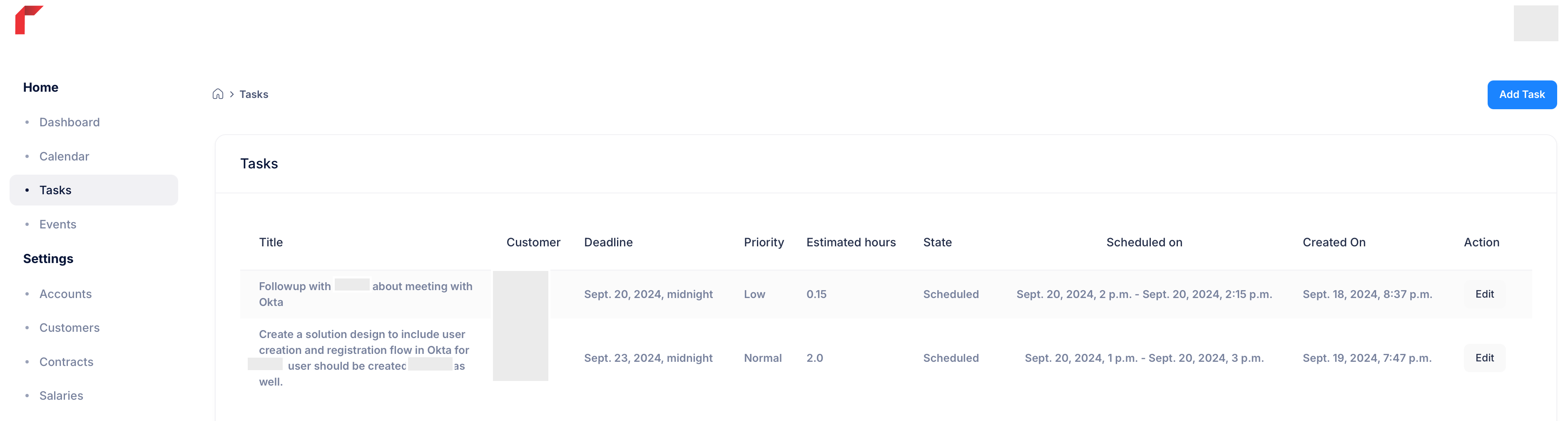Open Events from the sidebar

tap(58, 224)
